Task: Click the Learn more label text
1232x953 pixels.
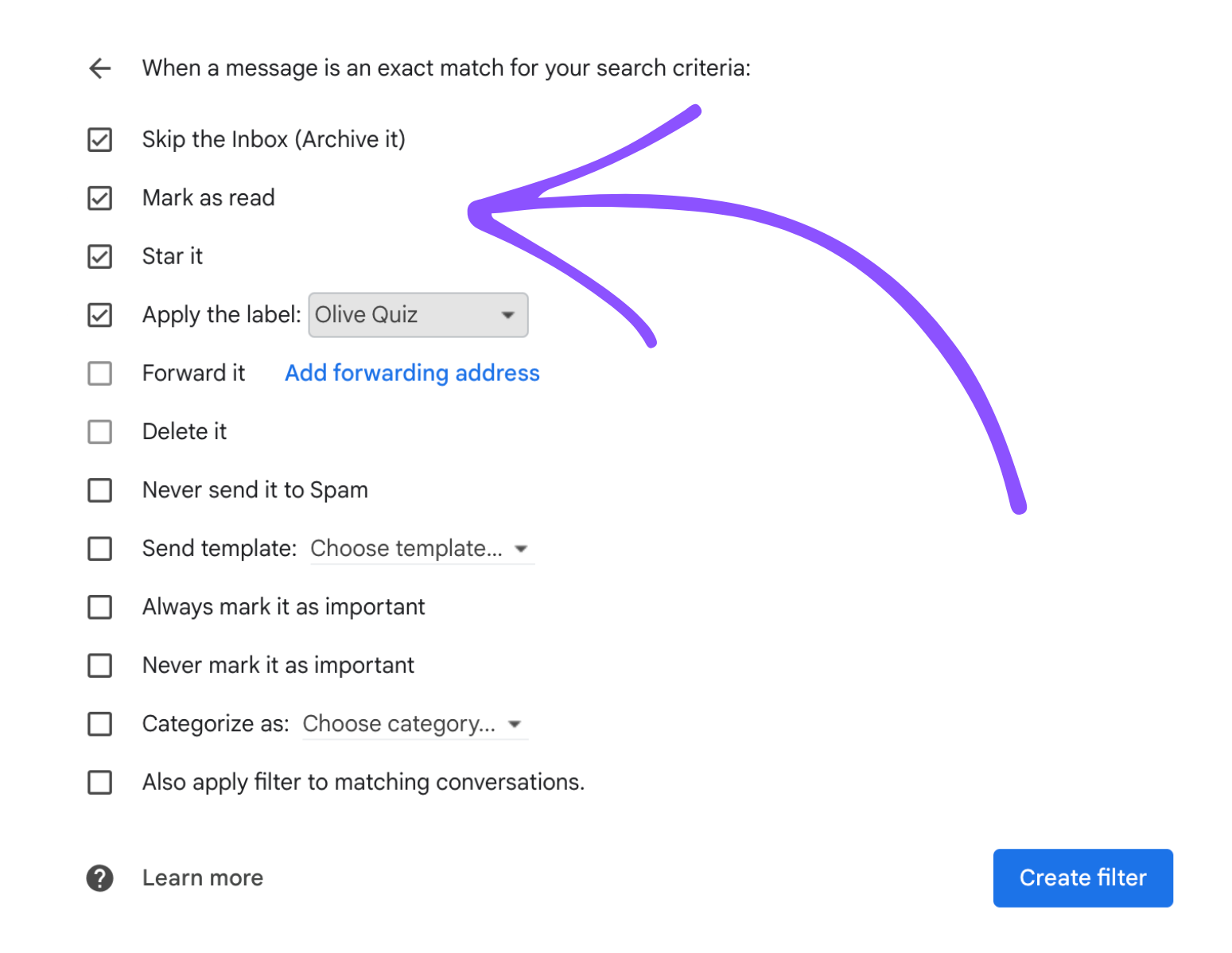Action: coord(202,877)
